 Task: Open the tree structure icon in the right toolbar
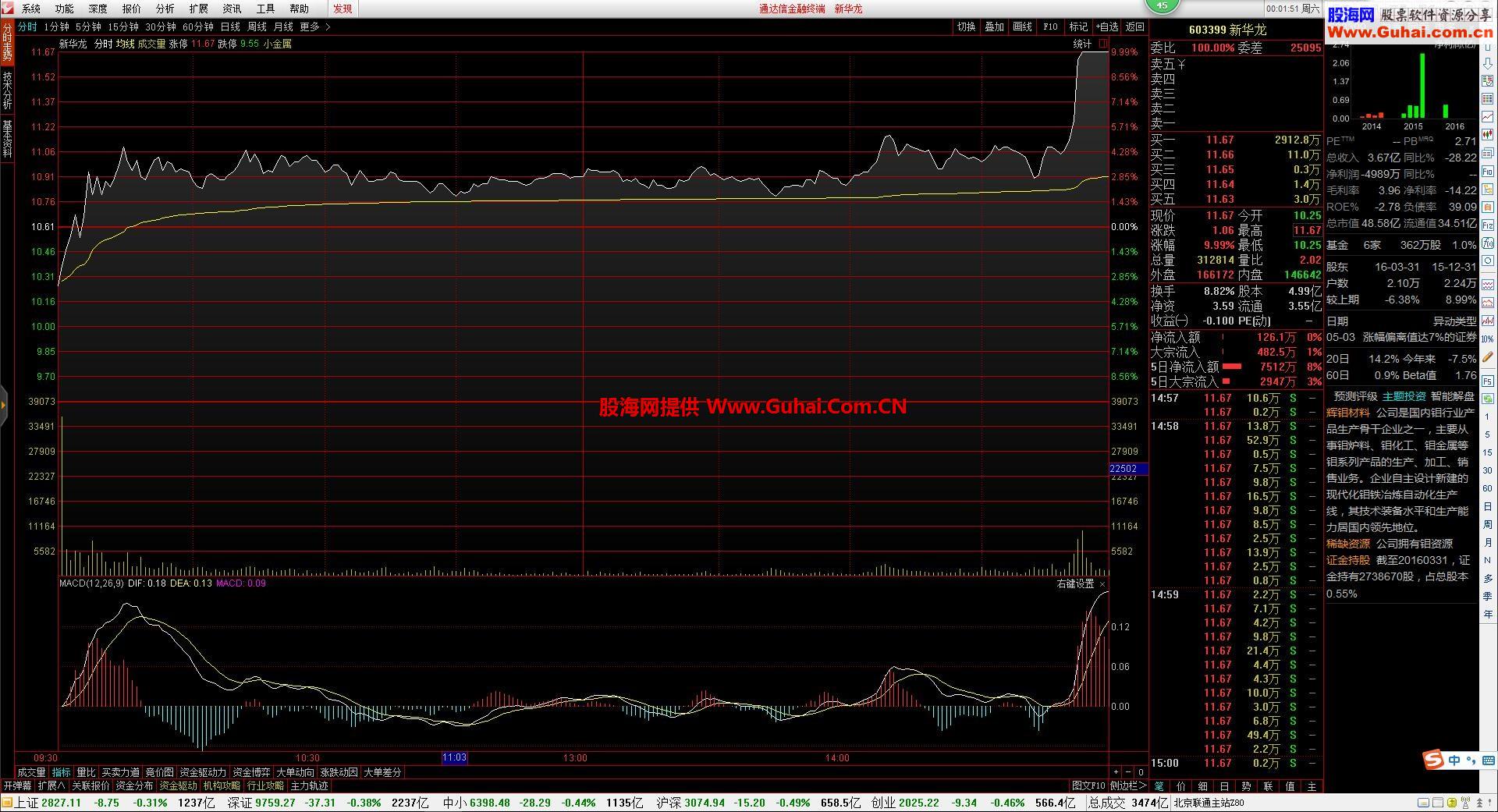tap(1488, 188)
